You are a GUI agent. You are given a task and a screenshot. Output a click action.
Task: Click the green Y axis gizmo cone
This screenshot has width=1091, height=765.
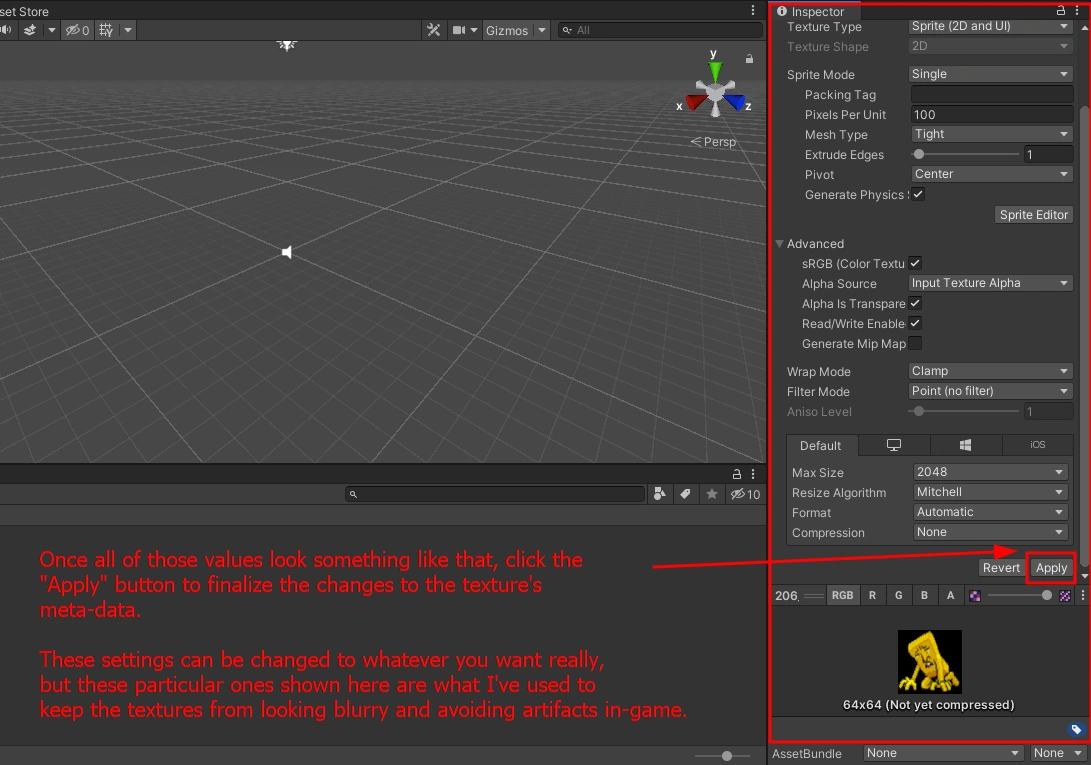(715, 70)
